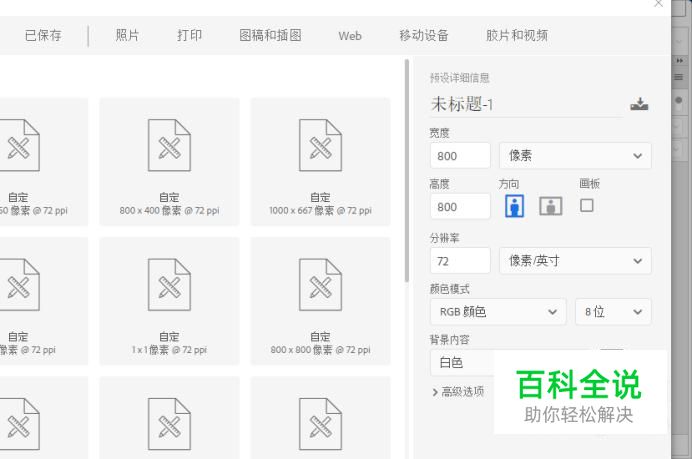692x459 pixels.
Task: Click the 未标题-1 document name field
Action: pyautogui.click(x=527, y=105)
